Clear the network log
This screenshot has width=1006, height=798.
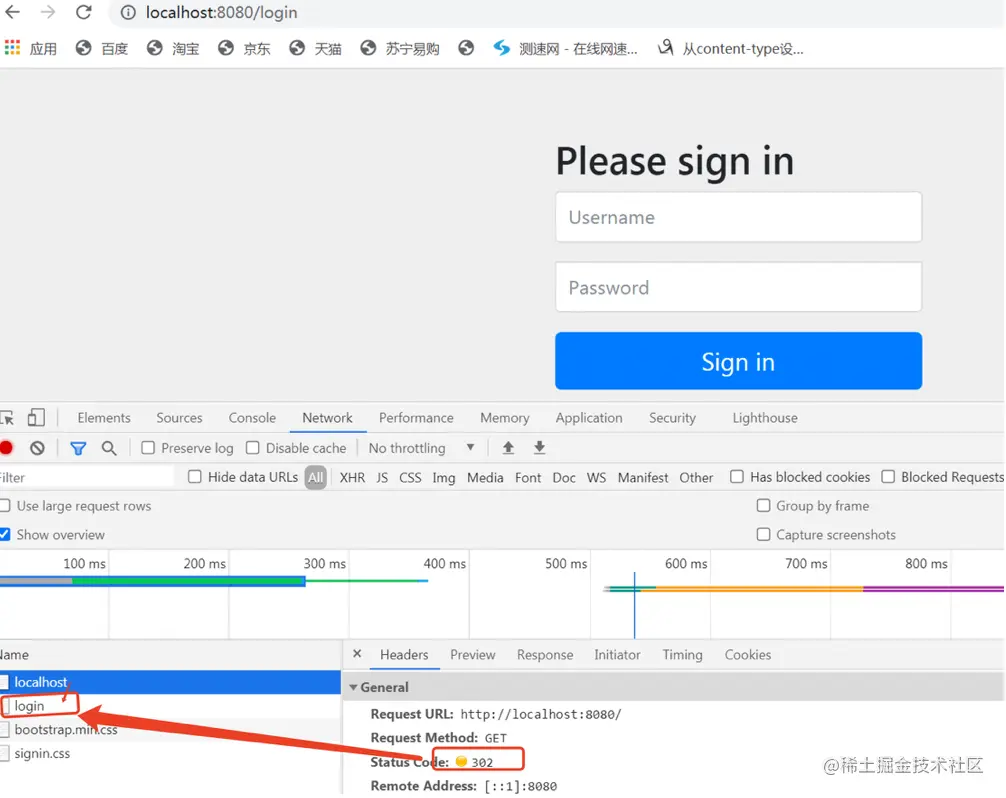(37, 448)
